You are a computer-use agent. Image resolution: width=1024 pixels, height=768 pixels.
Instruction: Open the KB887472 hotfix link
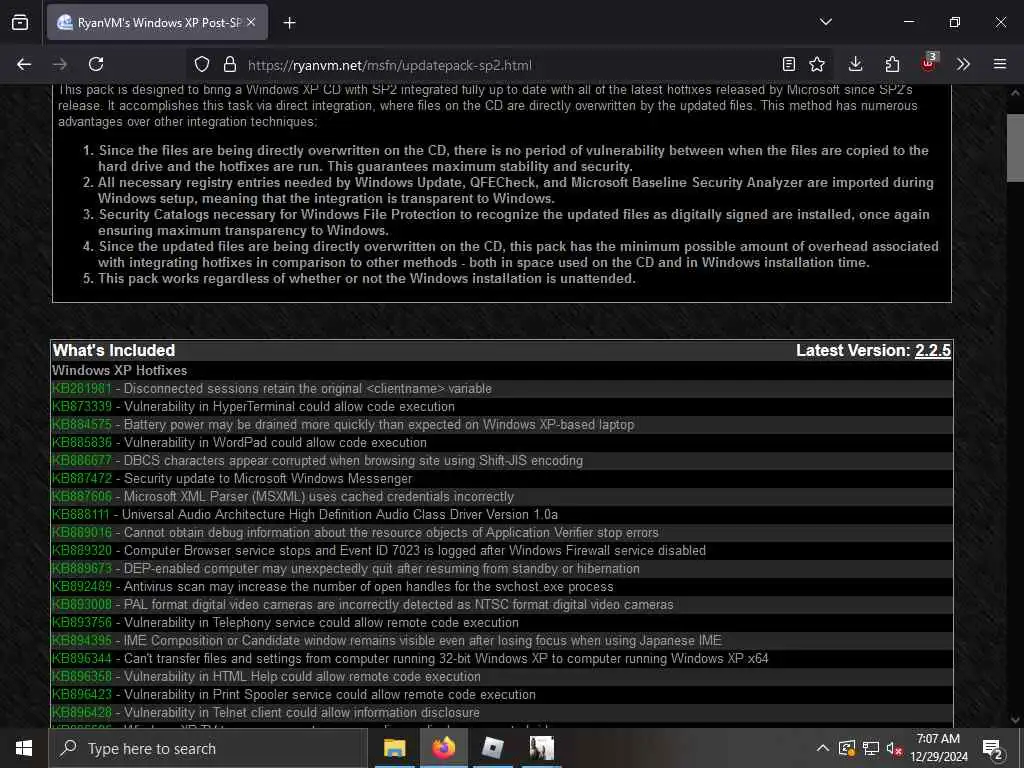click(82, 479)
